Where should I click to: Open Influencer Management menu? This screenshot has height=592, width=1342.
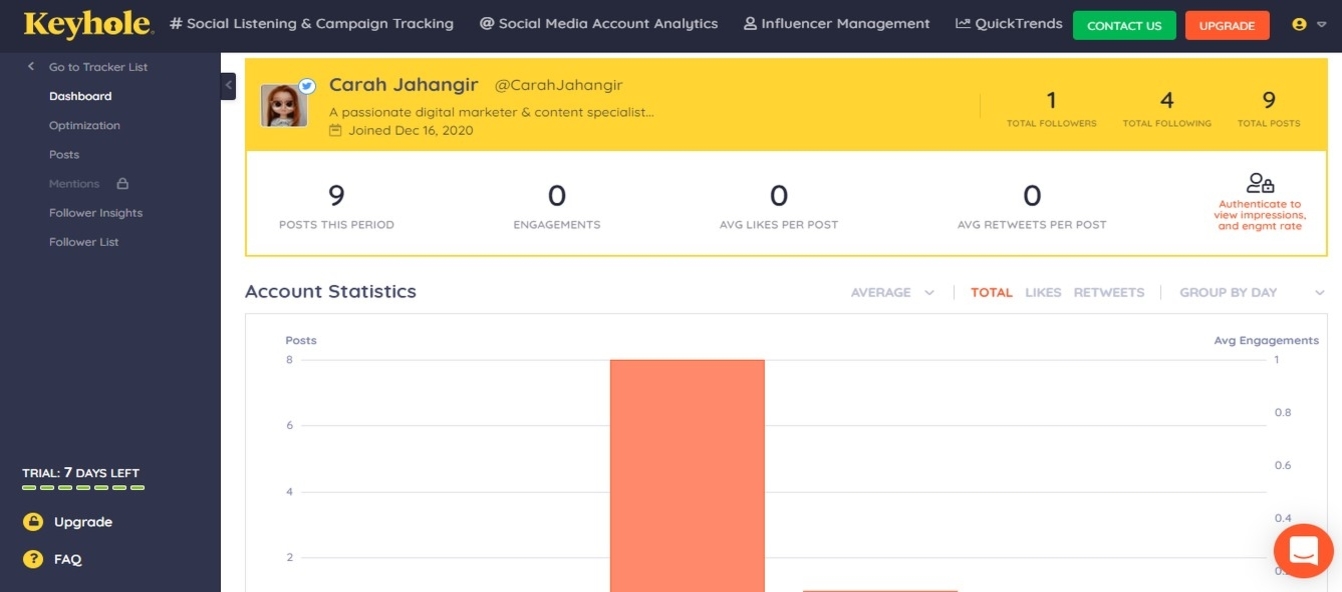[836, 24]
